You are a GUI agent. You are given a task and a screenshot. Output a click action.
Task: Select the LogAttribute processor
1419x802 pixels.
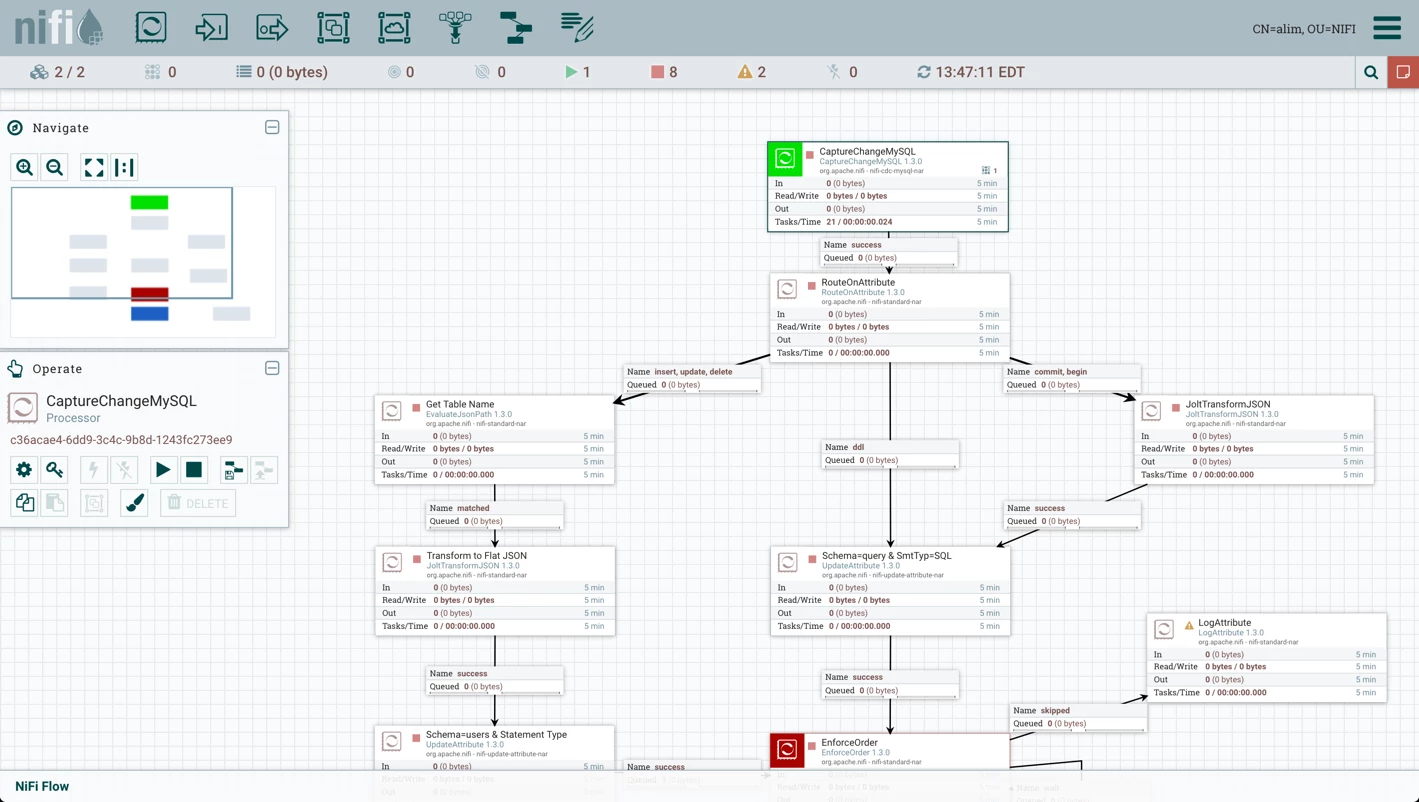point(1267,658)
